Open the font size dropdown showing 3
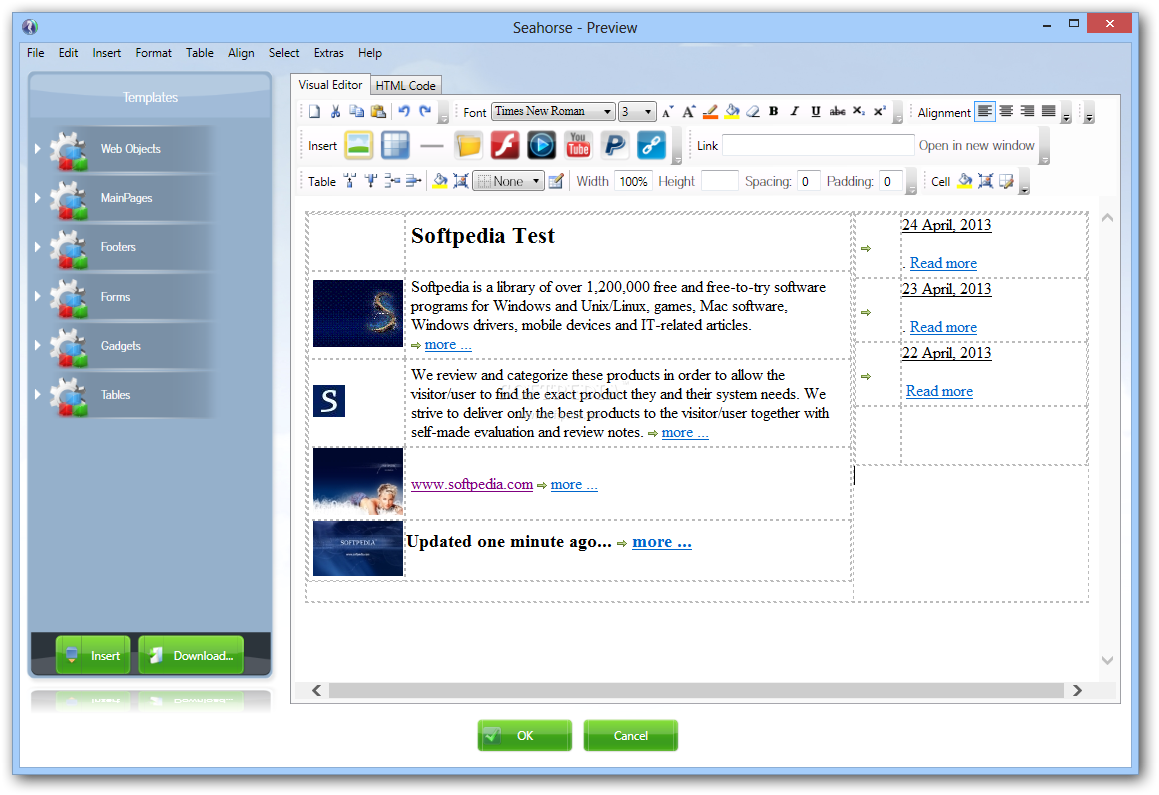Image resolution: width=1159 pixels, height=795 pixels. (x=637, y=112)
